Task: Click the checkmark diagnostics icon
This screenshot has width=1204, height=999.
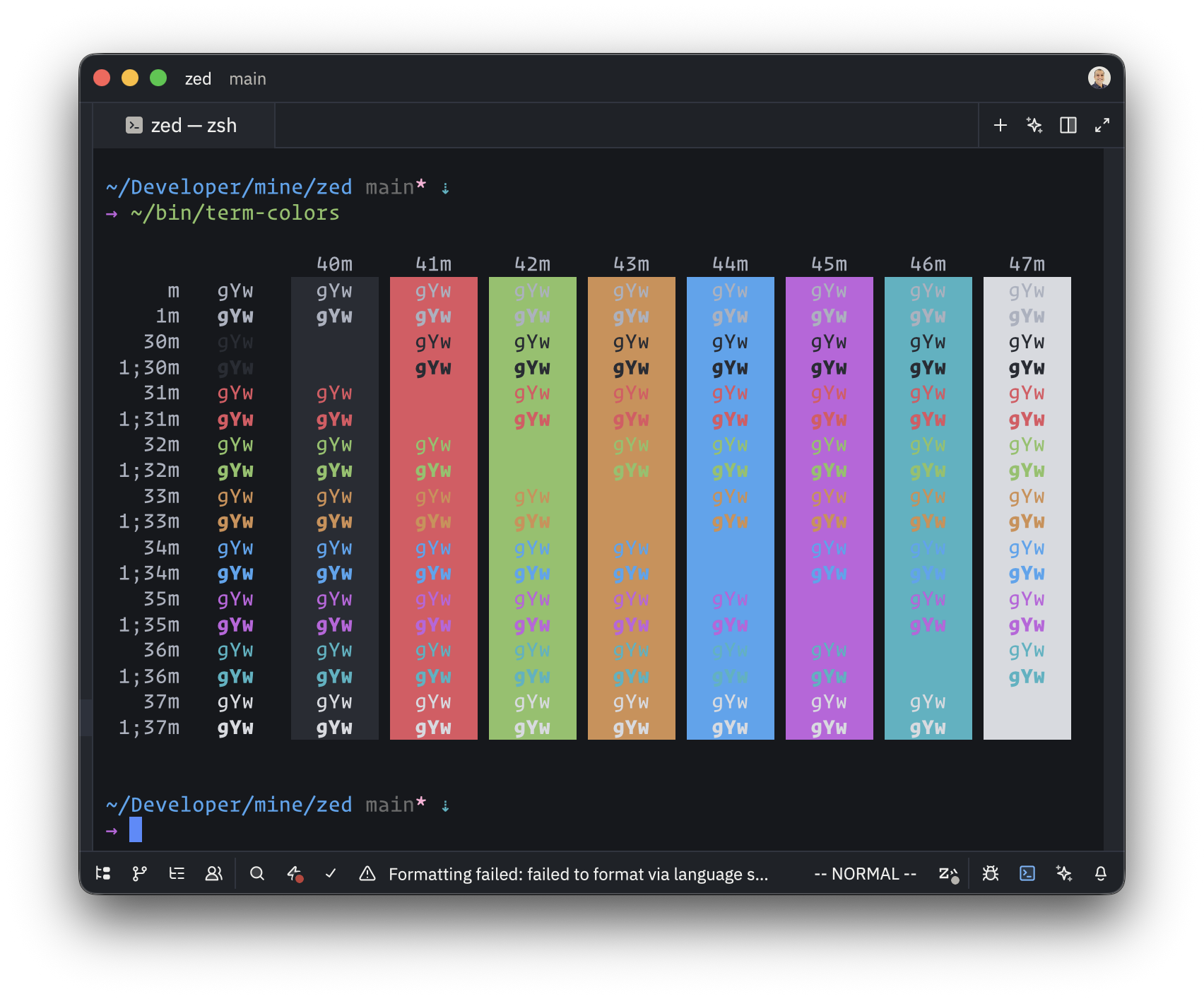Action: click(x=331, y=874)
